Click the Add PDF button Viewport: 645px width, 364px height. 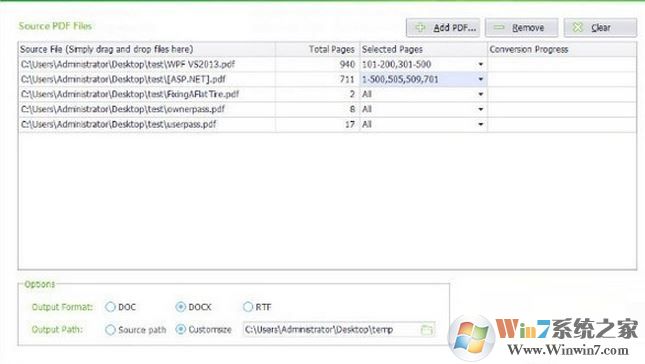pos(443,28)
